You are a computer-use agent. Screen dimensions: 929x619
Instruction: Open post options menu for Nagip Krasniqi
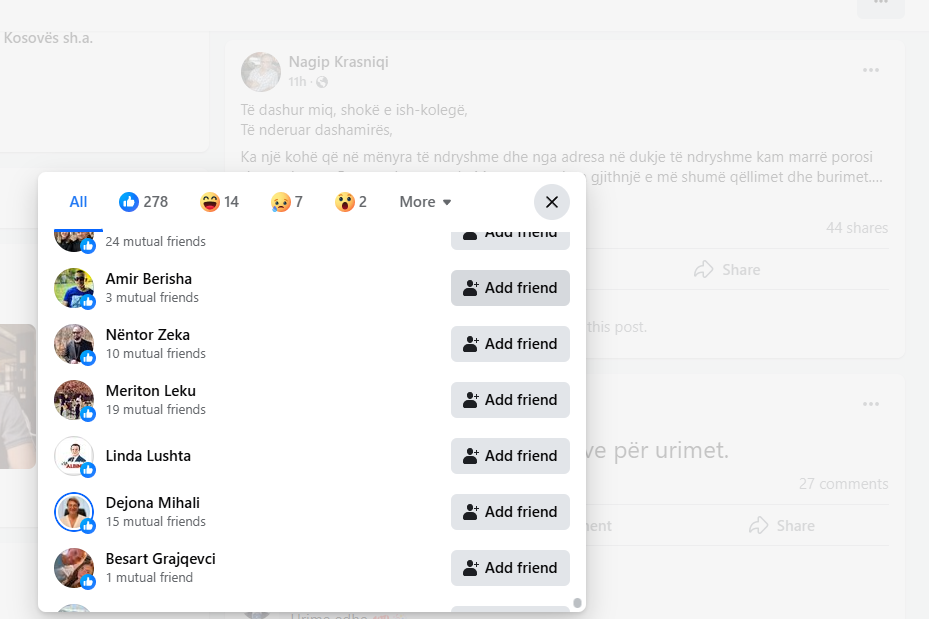871,70
